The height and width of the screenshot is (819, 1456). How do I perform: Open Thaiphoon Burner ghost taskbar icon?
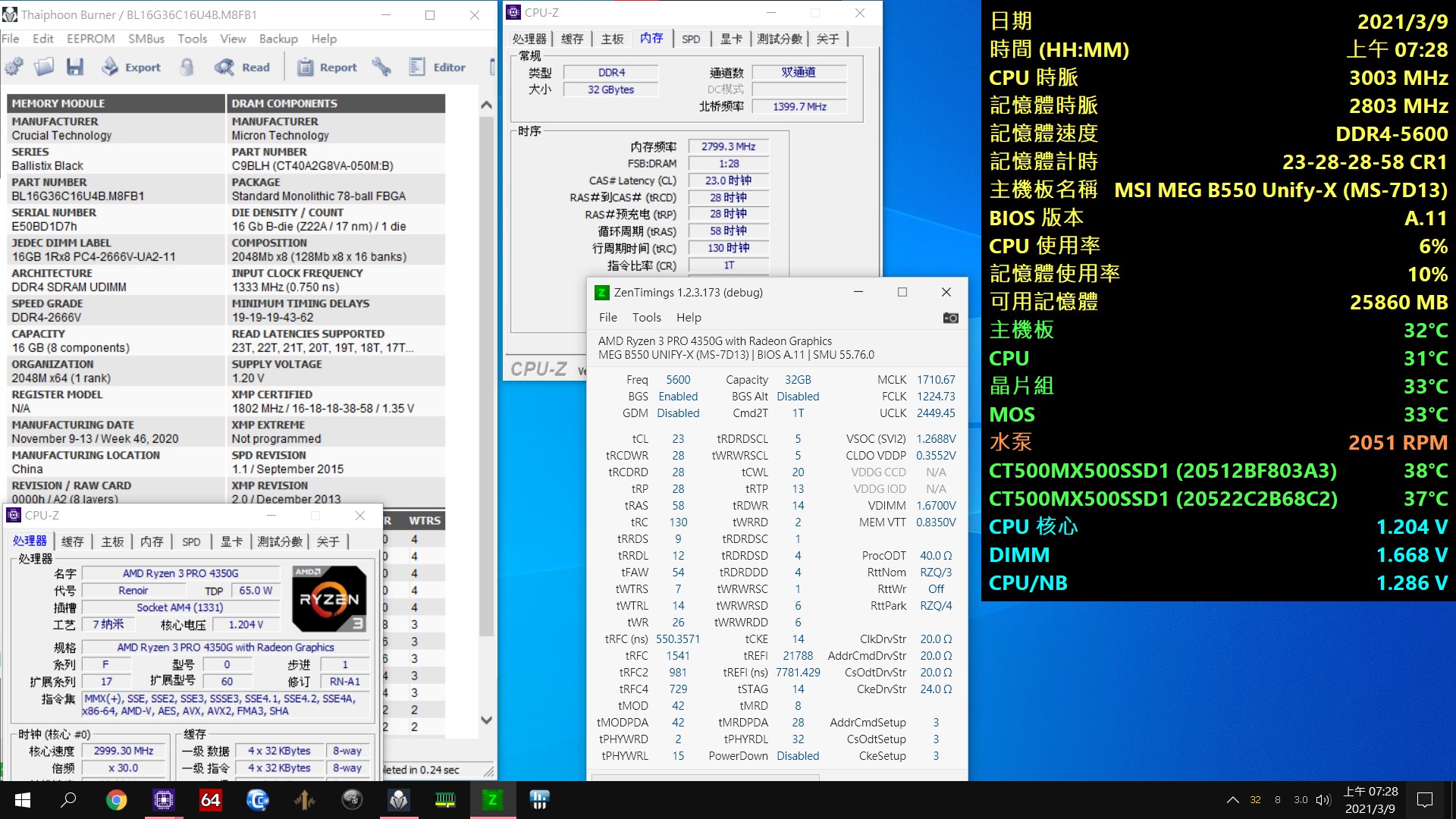coord(399,800)
